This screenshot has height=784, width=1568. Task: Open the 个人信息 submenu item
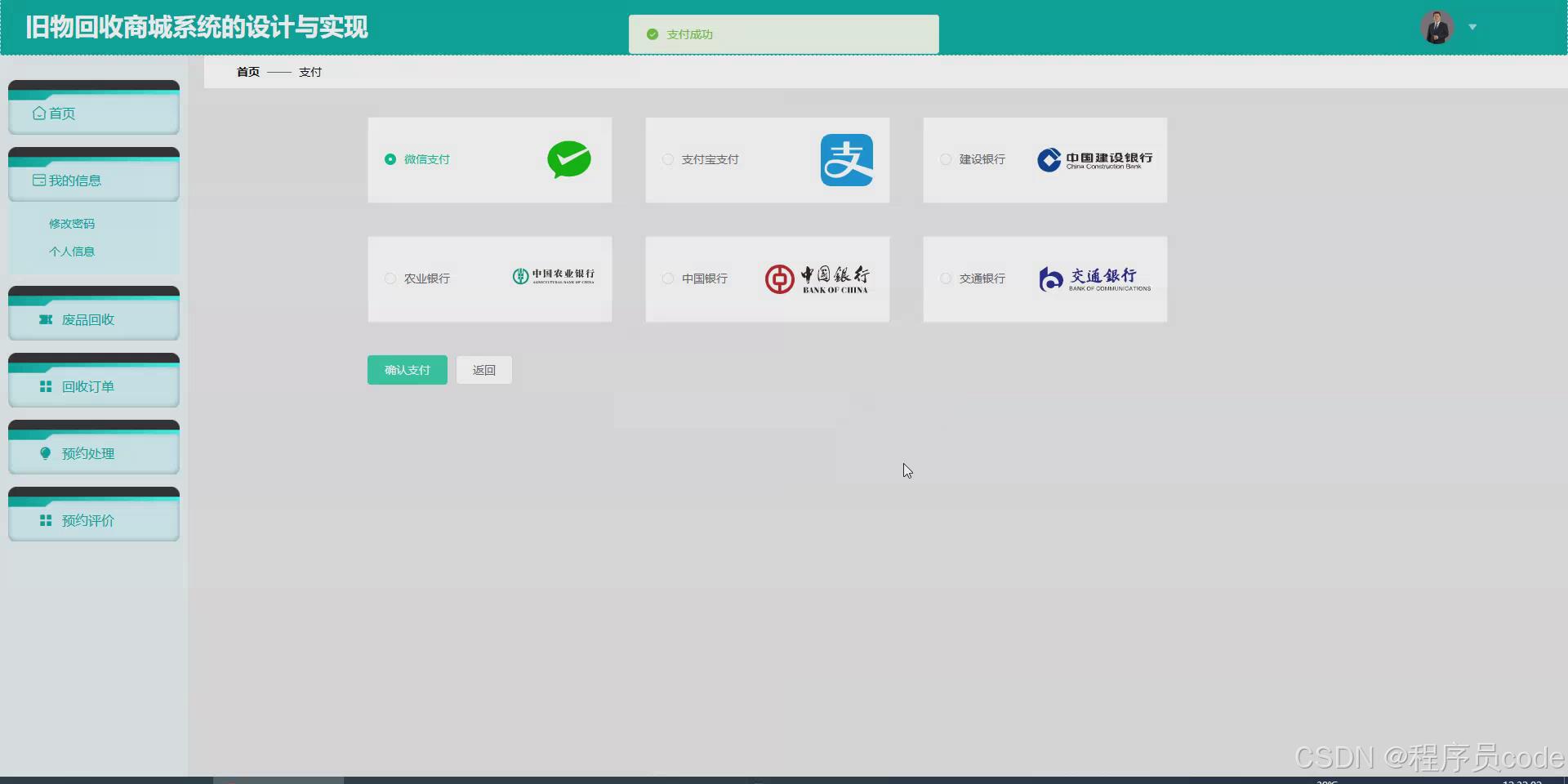coord(72,252)
